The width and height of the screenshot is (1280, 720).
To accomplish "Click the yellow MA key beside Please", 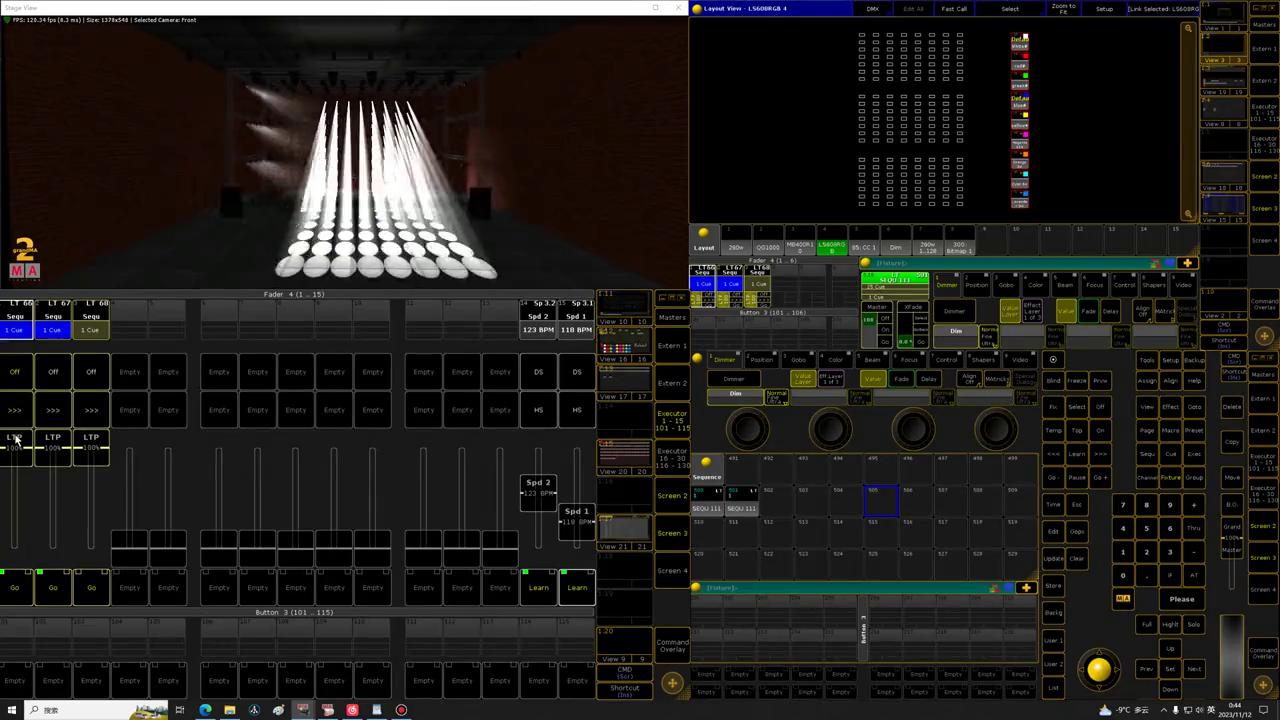I will pos(1123,599).
